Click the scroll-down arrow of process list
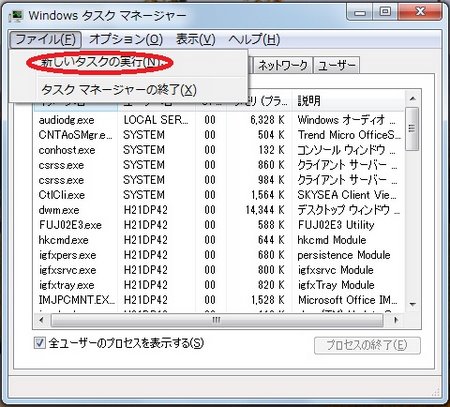Image resolution: width=450 pixels, height=407 pixels. [x=413, y=304]
